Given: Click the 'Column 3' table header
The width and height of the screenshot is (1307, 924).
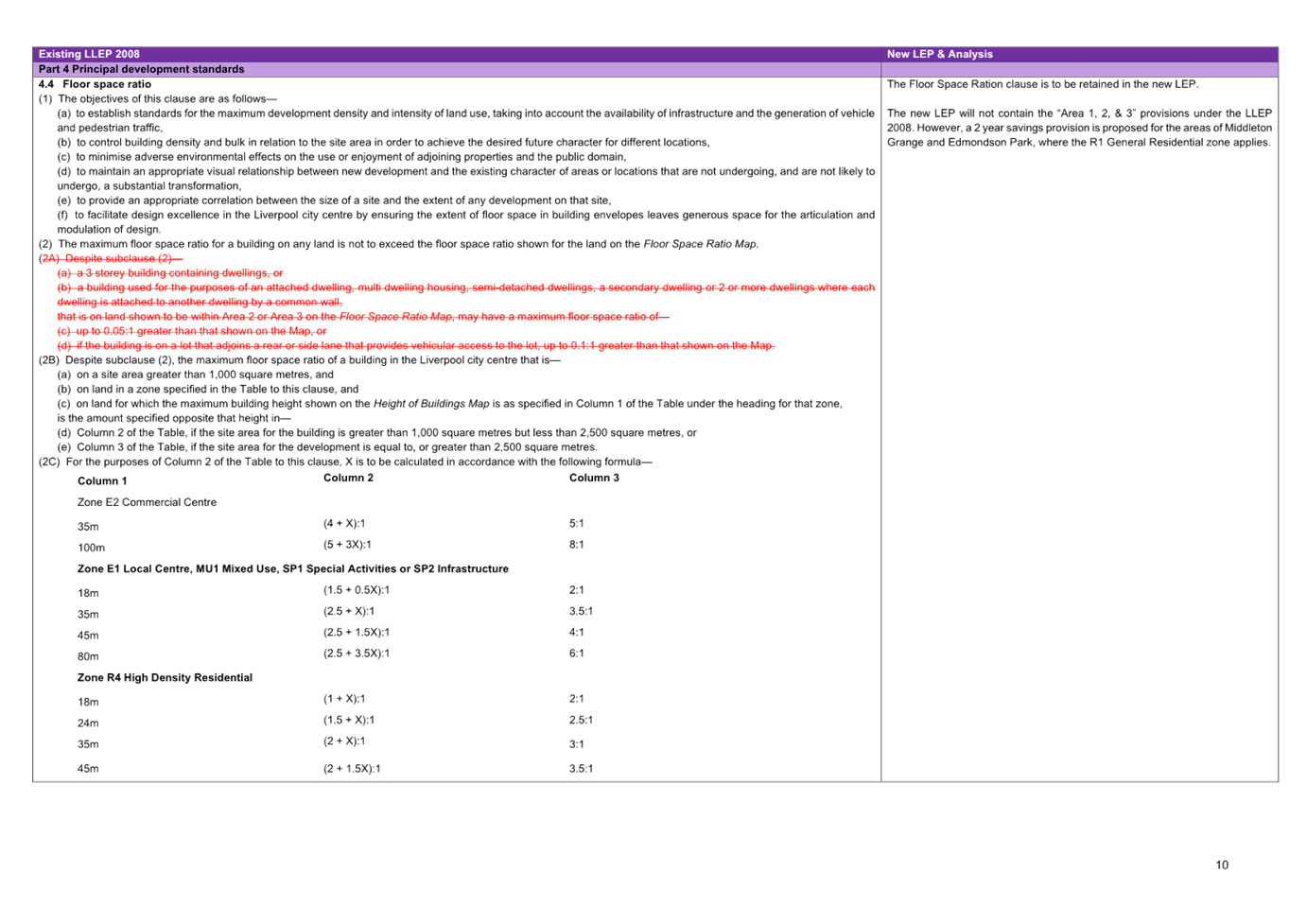Looking at the screenshot, I should (x=594, y=478).
